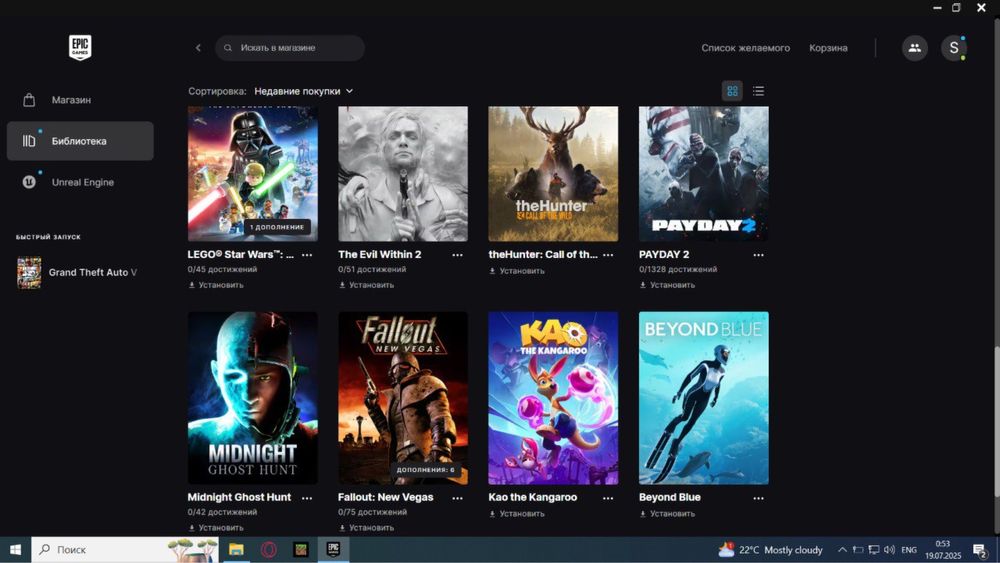Open Midnight Ghost Hunt cover

(x=253, y=398)
